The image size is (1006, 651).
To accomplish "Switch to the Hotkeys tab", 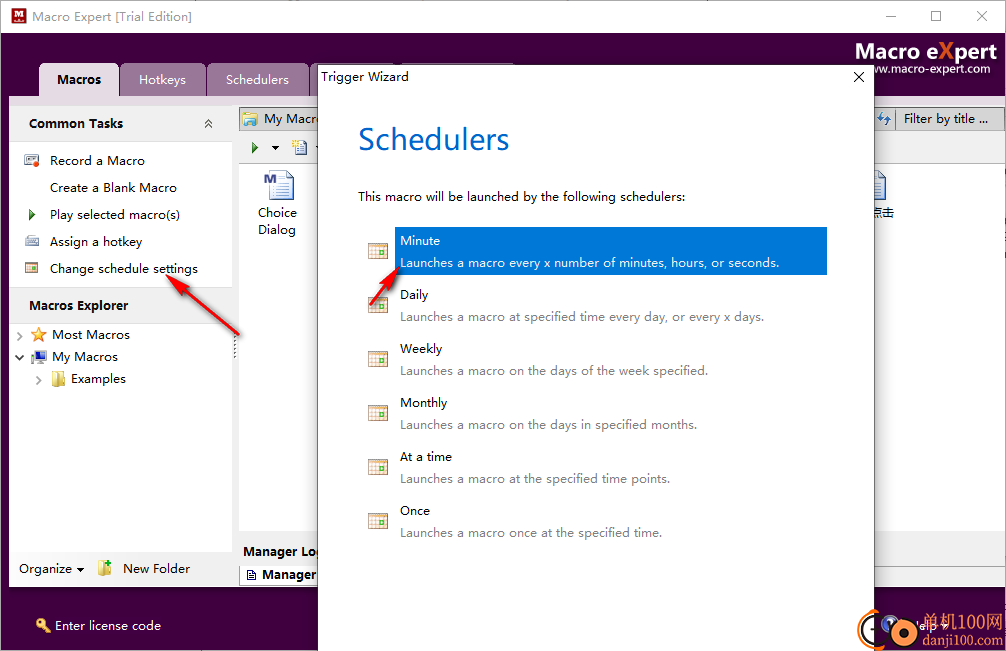I will click(x=162, y=80).
